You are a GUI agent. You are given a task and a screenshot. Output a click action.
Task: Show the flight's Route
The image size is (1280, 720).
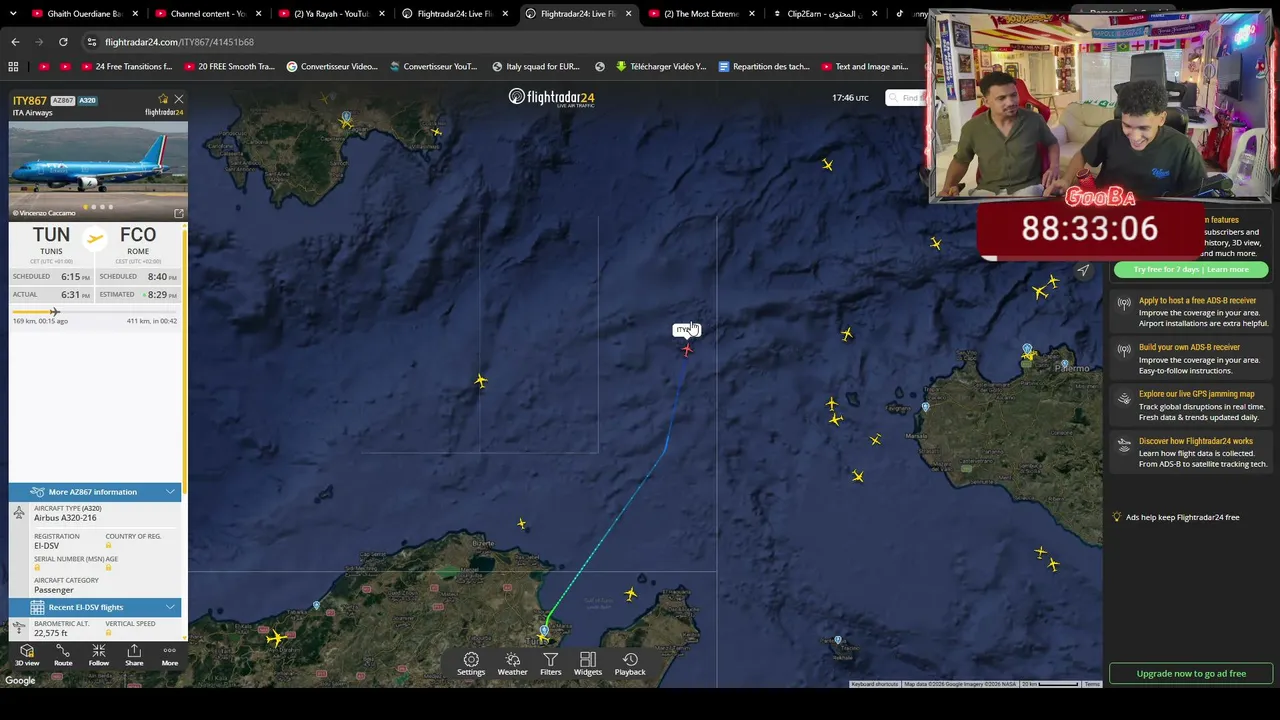63,655
